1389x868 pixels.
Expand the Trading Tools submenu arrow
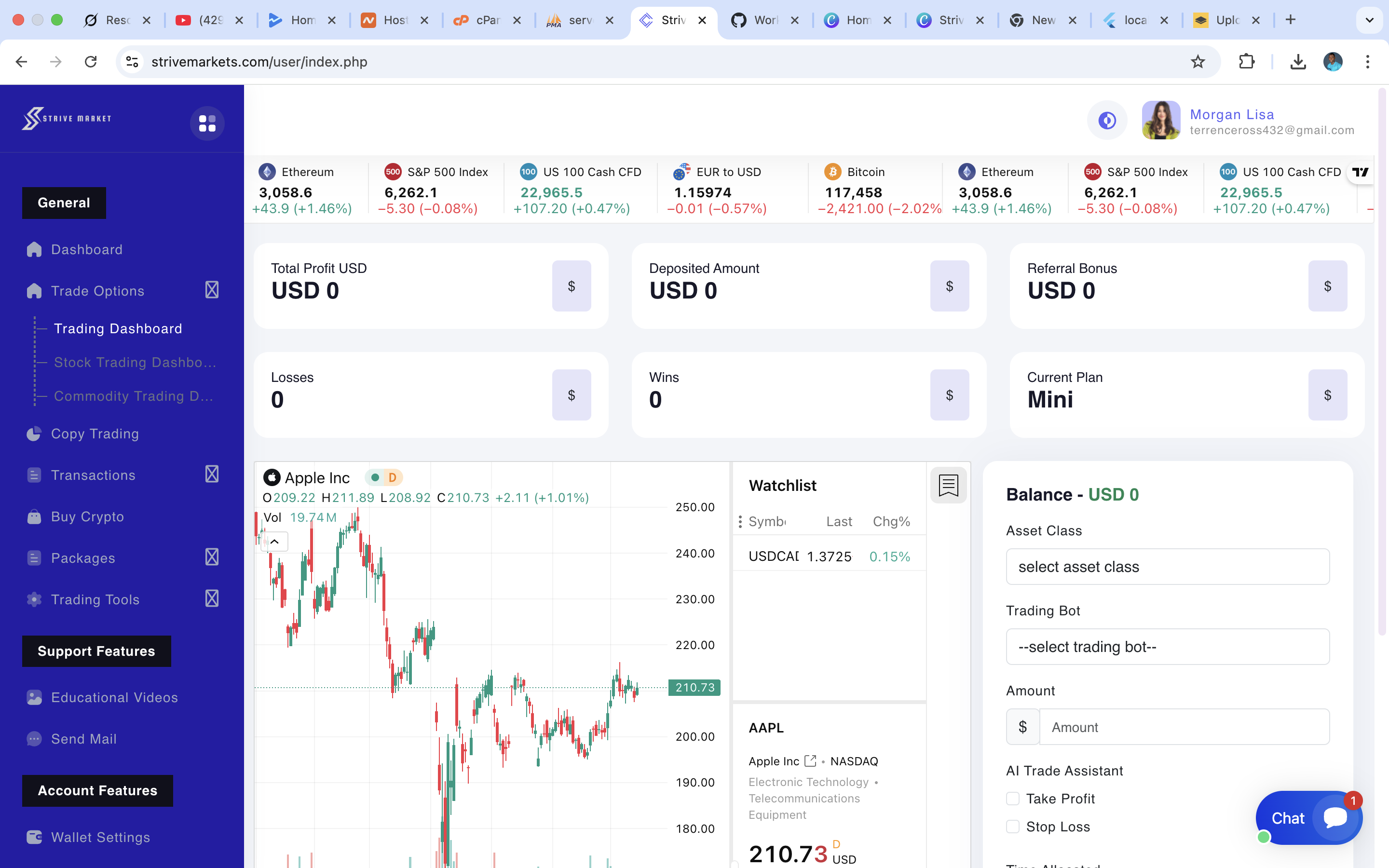coord(212,599)
